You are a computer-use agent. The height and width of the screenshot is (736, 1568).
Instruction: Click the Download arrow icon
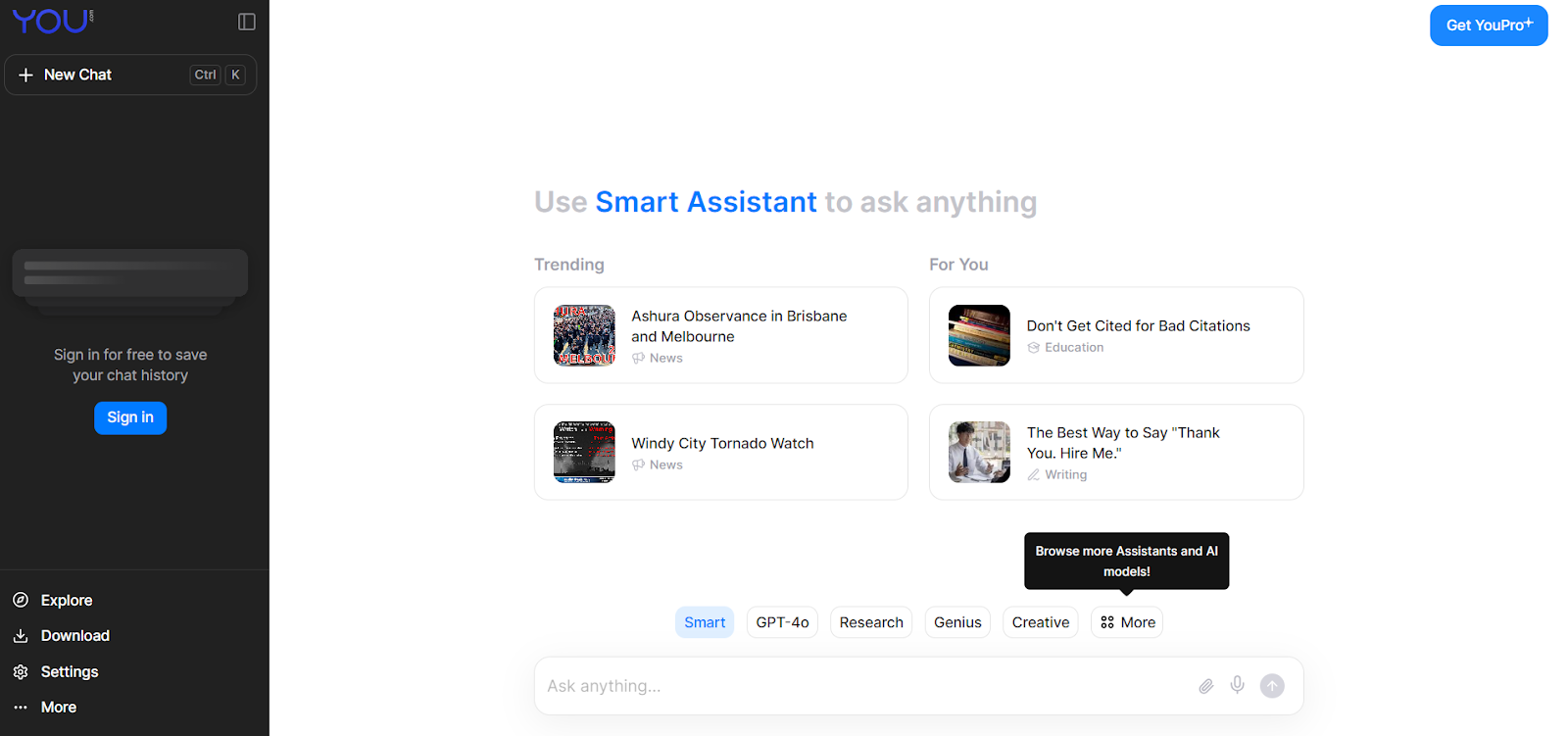pyautogui.click(x=21, y=635)
